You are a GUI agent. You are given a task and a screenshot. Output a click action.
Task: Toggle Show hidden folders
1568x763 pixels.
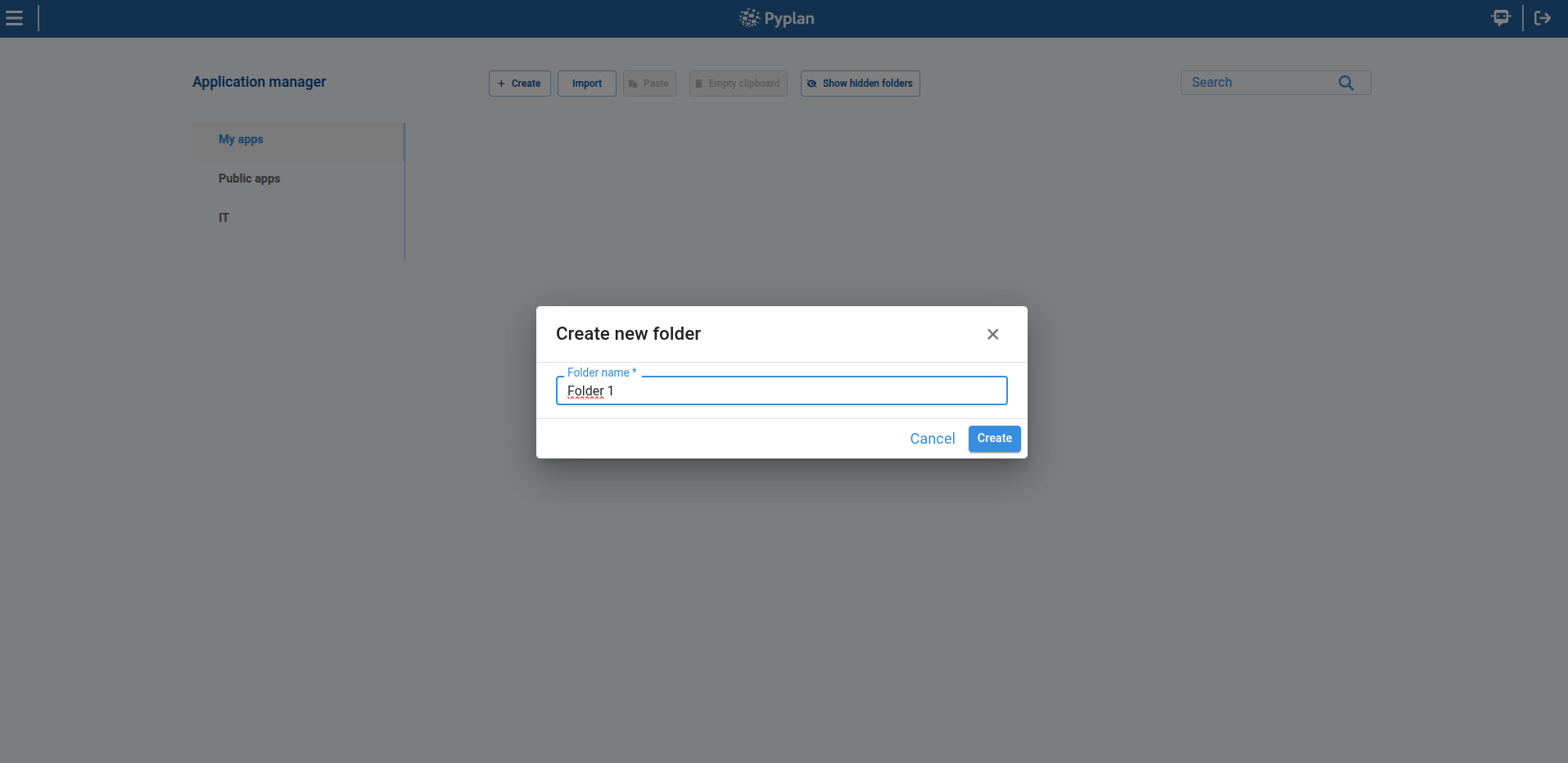pos(860,84)
